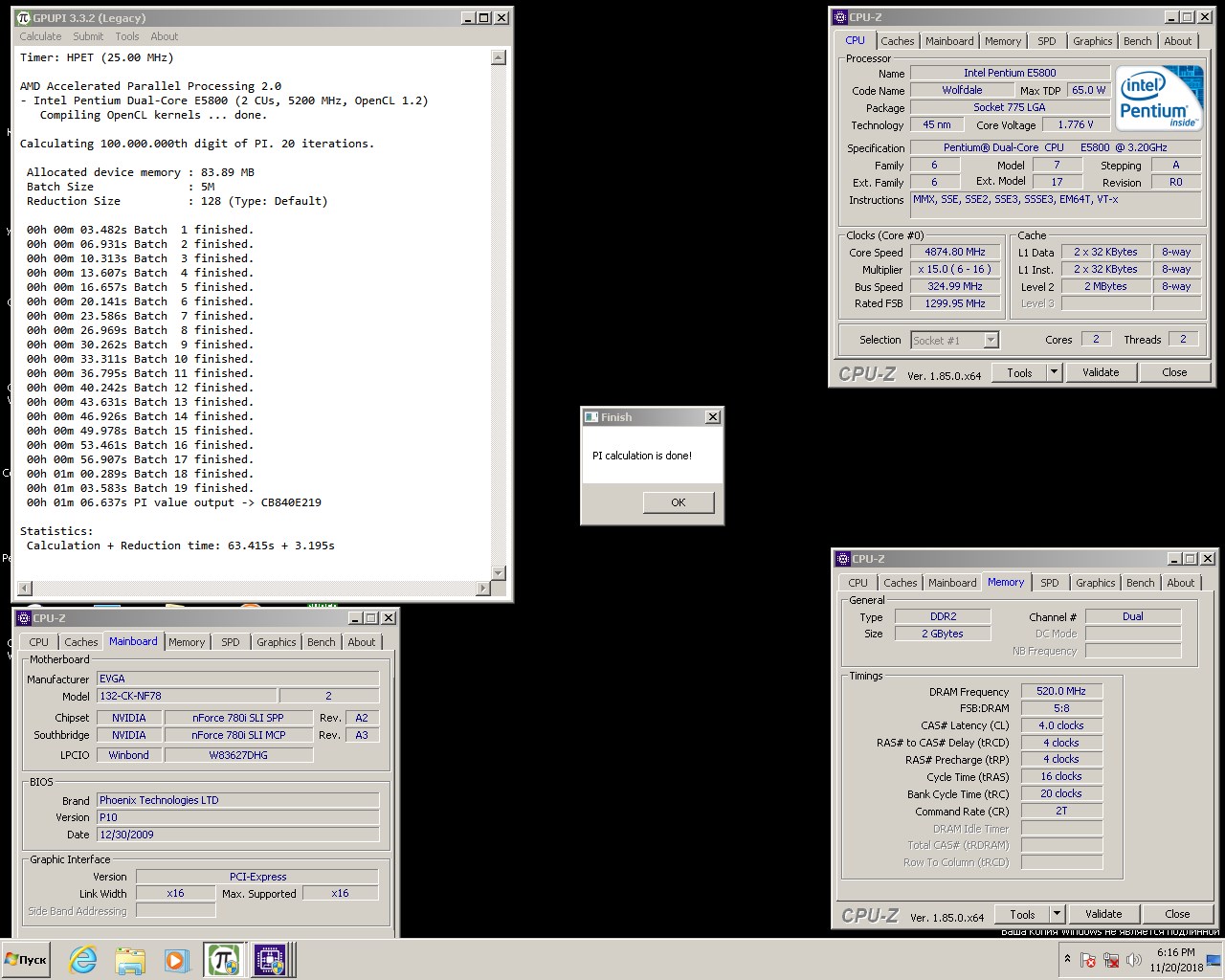Click the title bar icon of the CPU-Z Memory window
The width and height of the screenshot is (1225, 980).
click(843, 558)
